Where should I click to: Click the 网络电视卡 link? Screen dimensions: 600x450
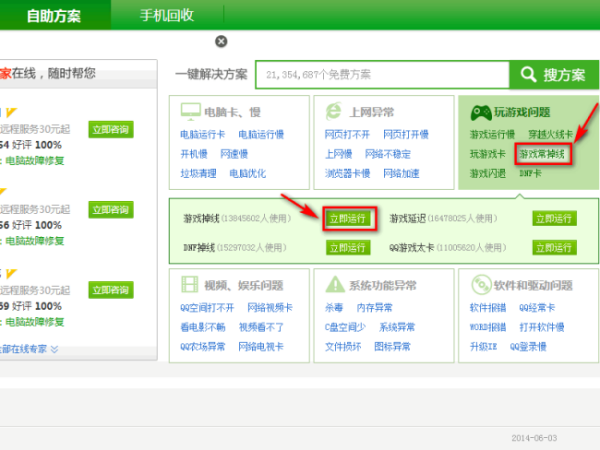point(261,347)
